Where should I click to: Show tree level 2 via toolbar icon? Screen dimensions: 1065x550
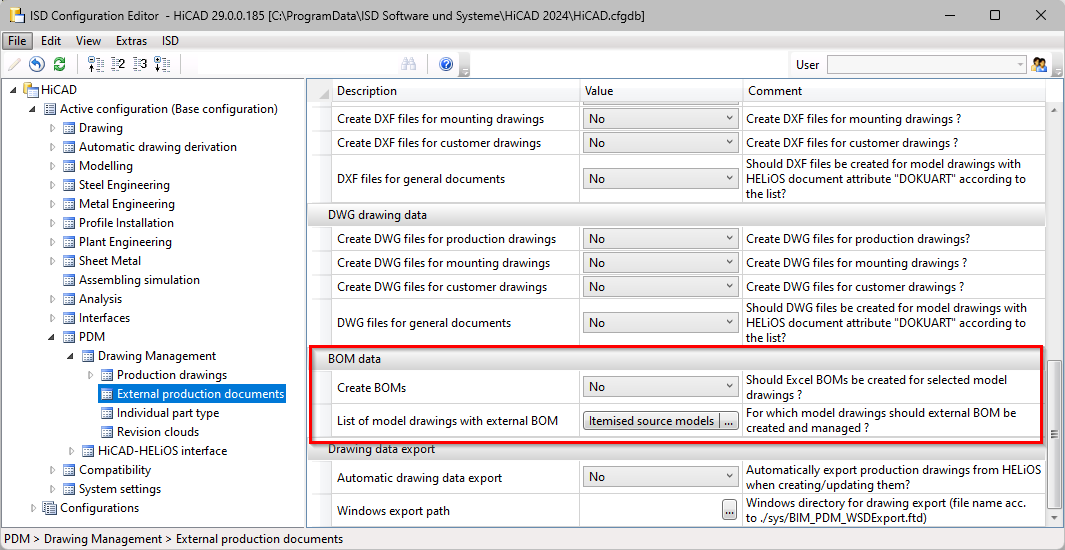[x=118, y=65]
